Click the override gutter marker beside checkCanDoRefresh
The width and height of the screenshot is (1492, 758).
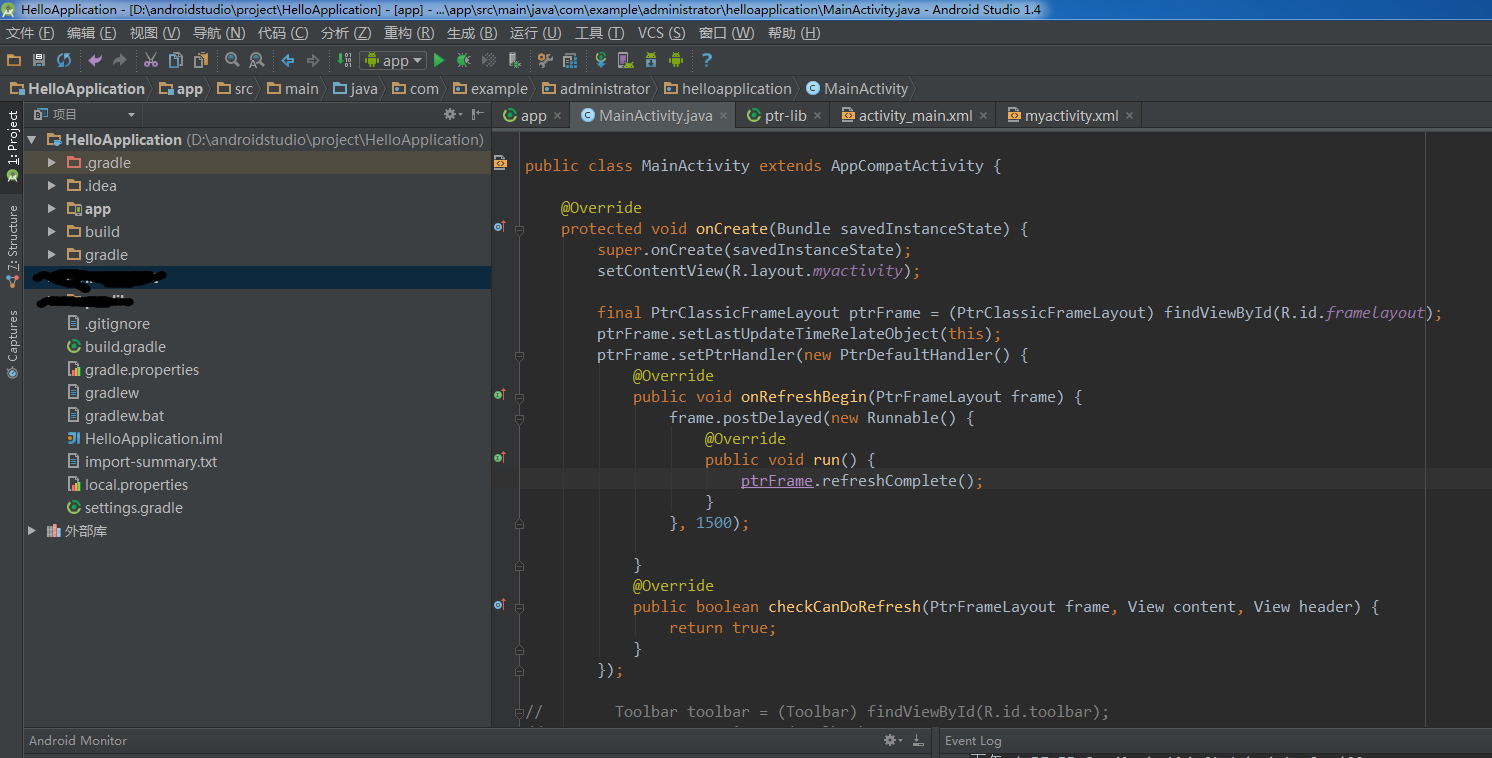(500, 605)
